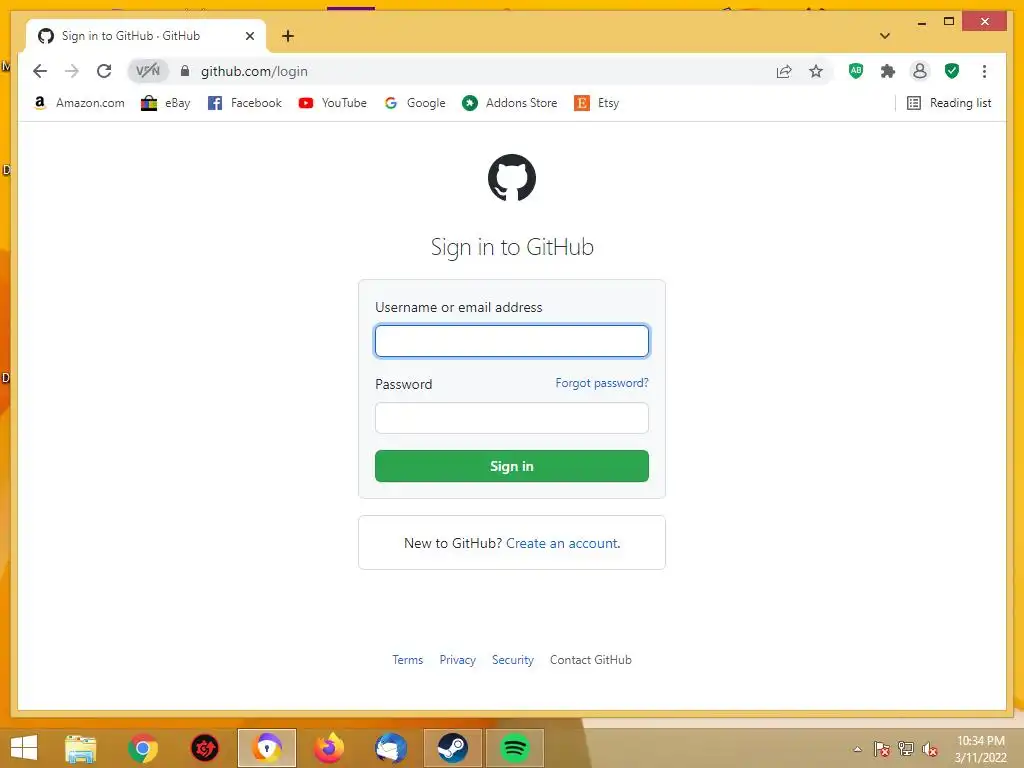The width and height of the screenshot is (1024, 768).
Task: Focus the Username or email address field
Action: [511, 341]
